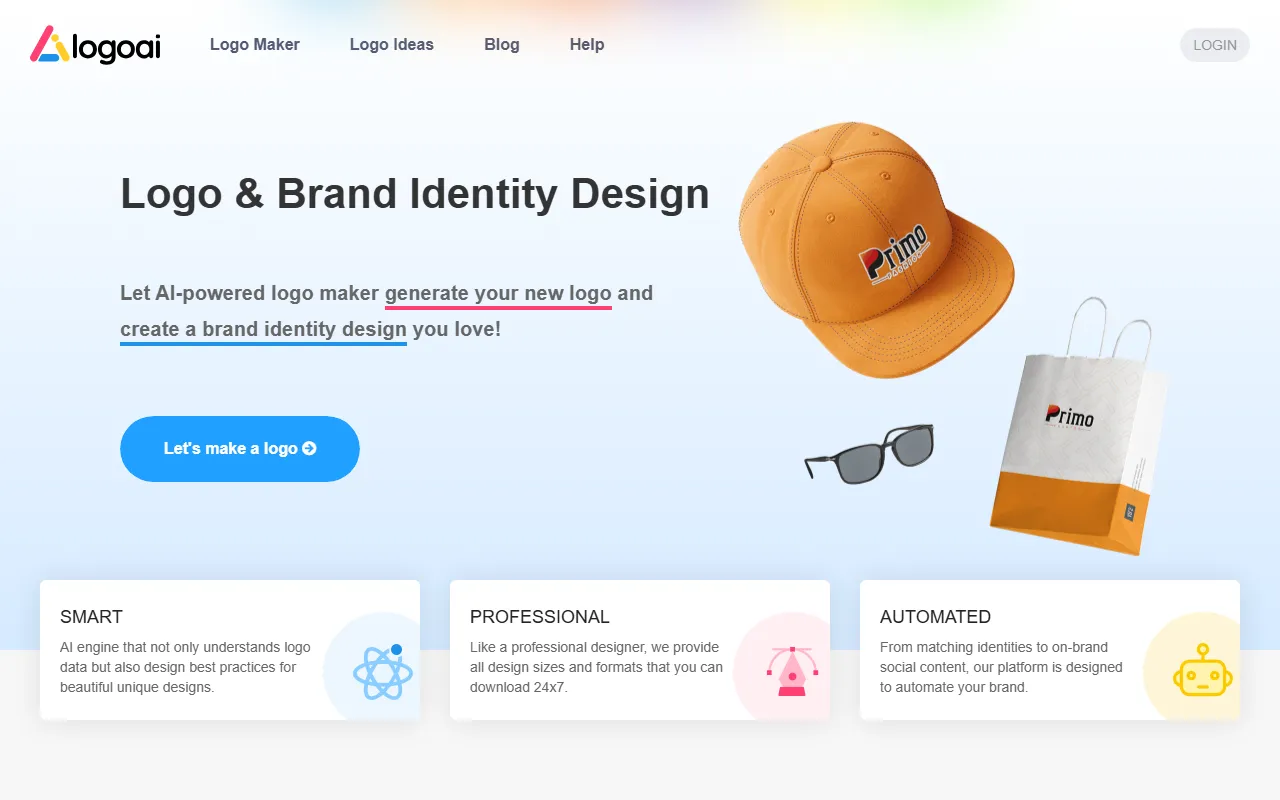
Task: Select the PROFESSIONAL feature card heading
Action: click(x=540, y=617)
